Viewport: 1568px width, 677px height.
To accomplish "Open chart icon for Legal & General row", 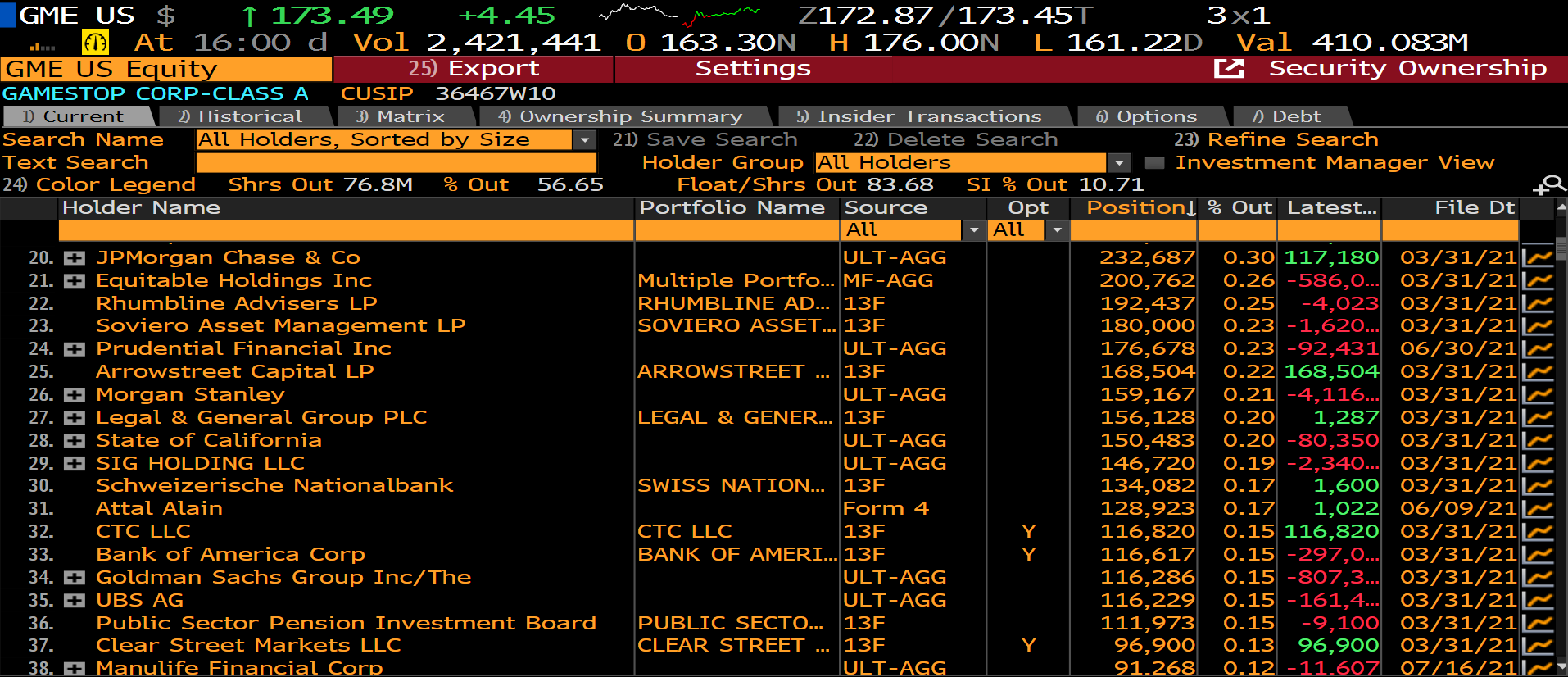I will pyautogui.click(x=1538, y=418).
